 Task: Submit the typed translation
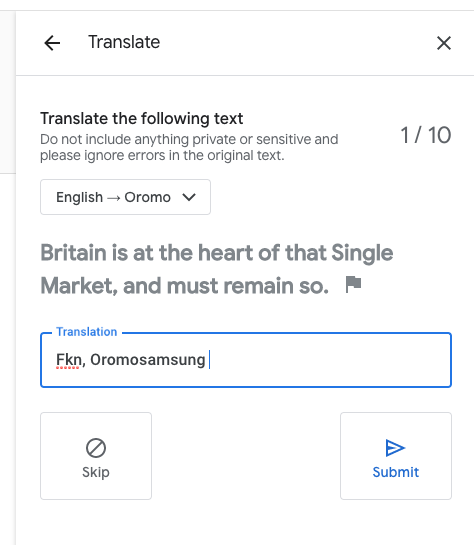coord(396,456)
